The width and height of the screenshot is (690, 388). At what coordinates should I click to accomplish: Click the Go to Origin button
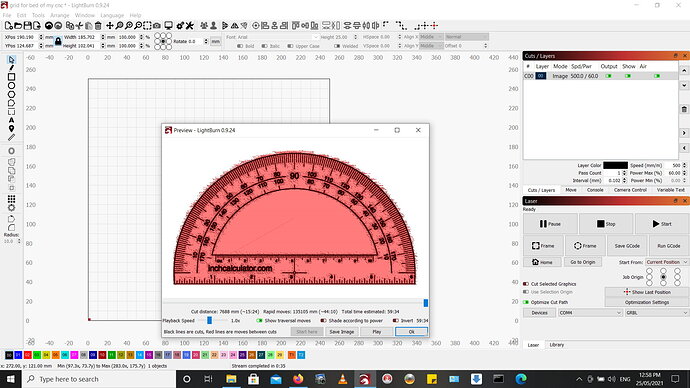[x=583, y=262]
